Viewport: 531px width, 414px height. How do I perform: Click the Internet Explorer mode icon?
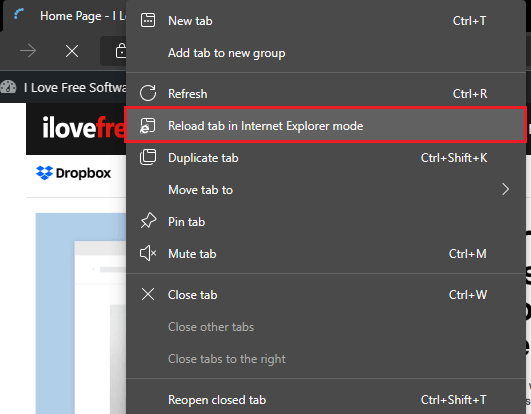point(148,126)
